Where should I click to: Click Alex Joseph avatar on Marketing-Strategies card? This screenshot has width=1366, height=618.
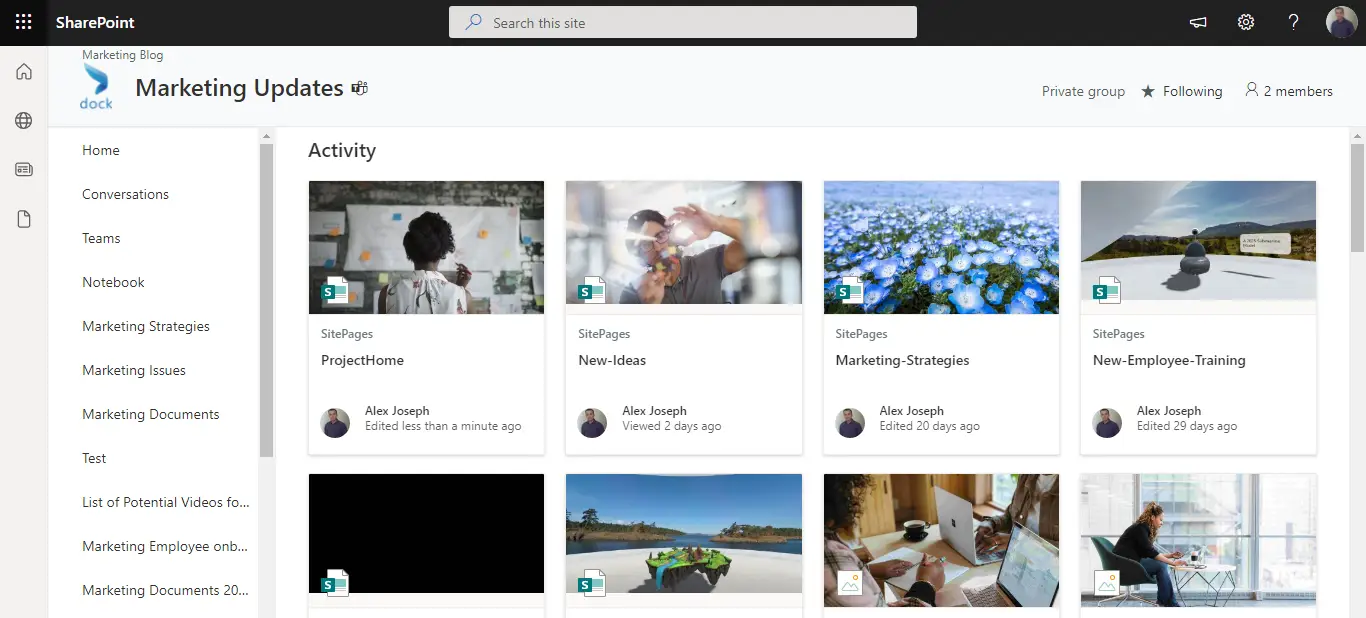pyautogui.click(x=850, y=422)
